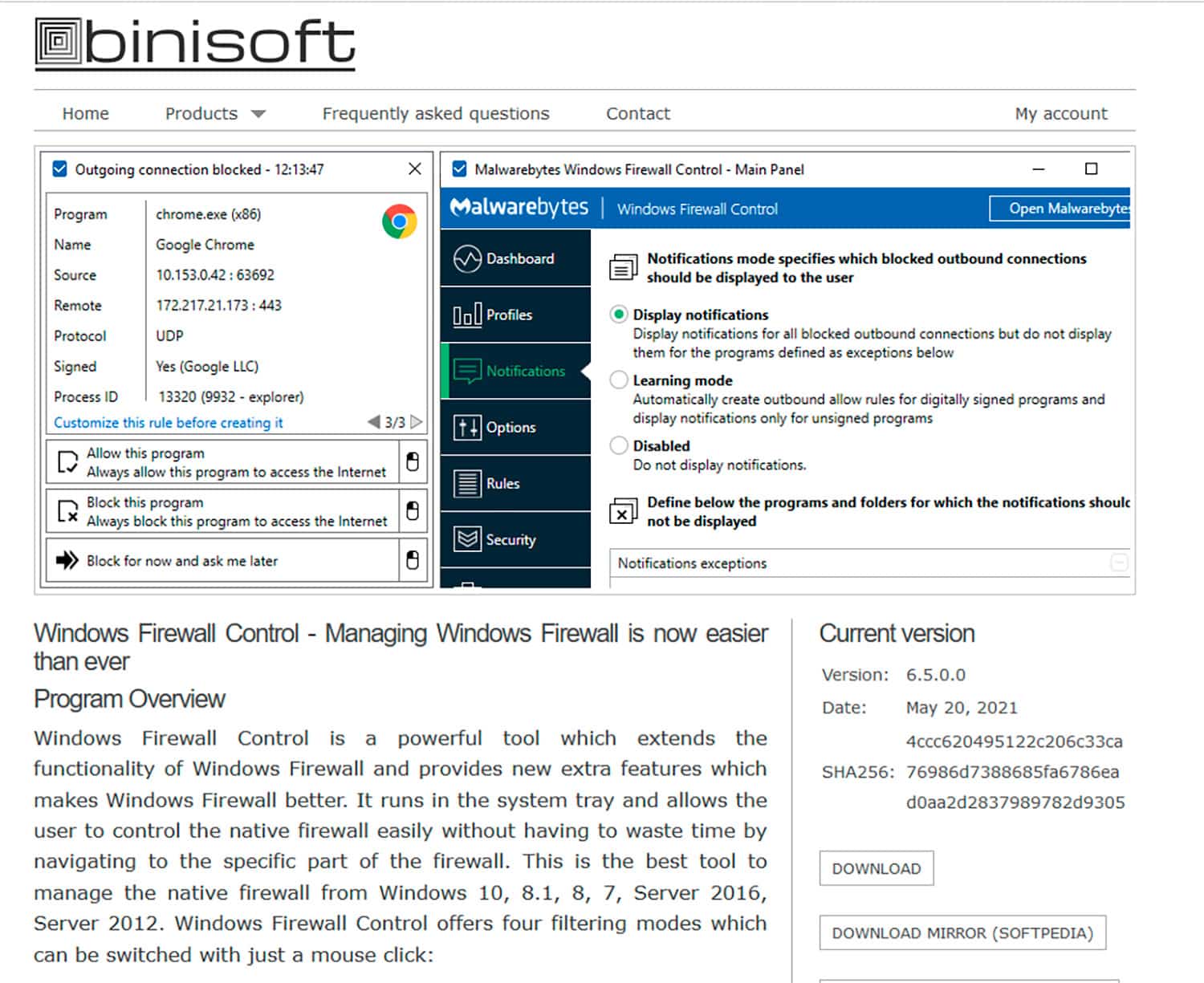
Task: Click the Dashboard icon in the sidebar
Action: [x=467, y=259]
